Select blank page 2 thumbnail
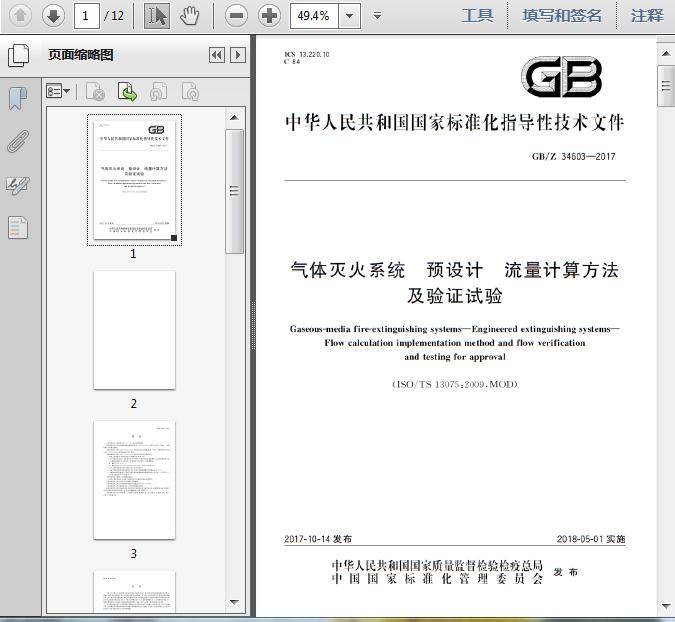 tap(134, 330)
